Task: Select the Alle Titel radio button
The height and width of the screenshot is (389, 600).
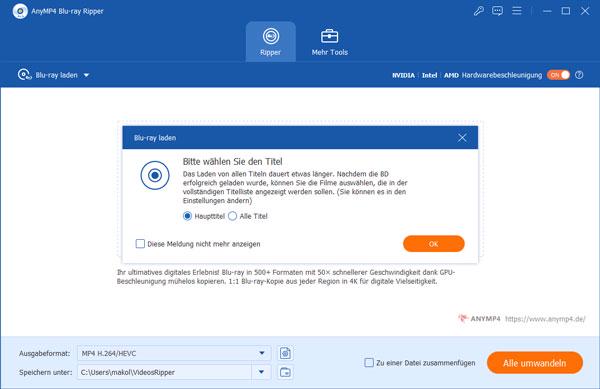Action: click(x=232, y=216)
